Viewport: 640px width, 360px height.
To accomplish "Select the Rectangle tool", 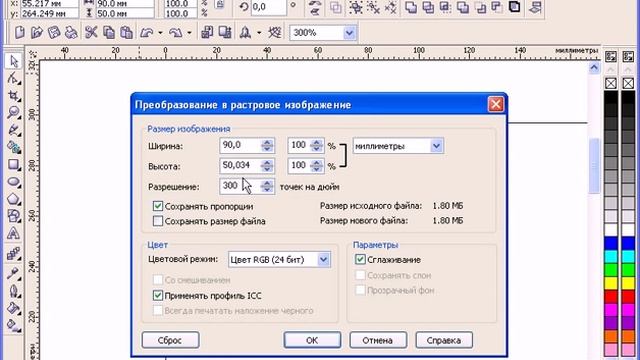I will tap(13, 164).
